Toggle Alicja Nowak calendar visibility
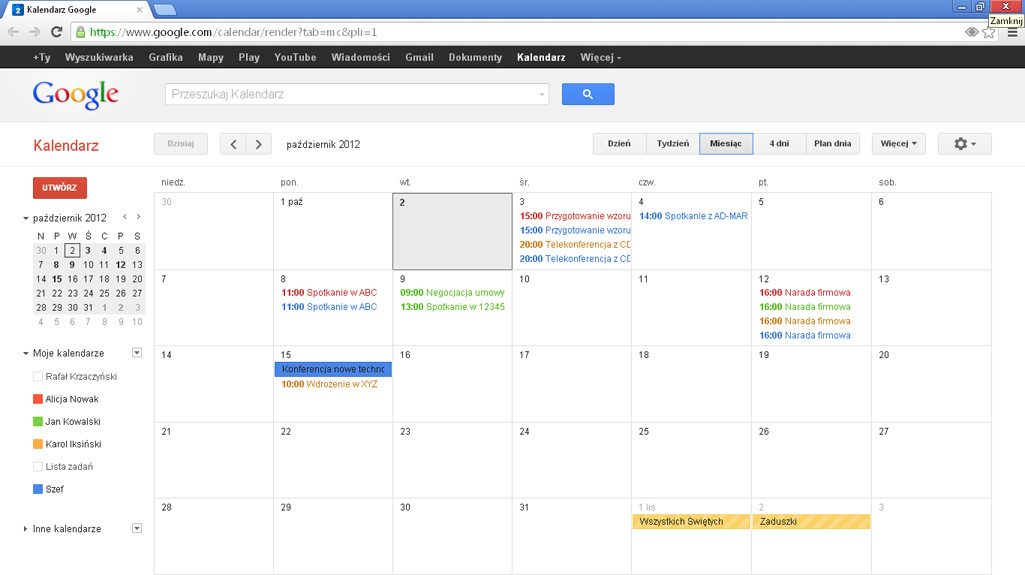 38,399
